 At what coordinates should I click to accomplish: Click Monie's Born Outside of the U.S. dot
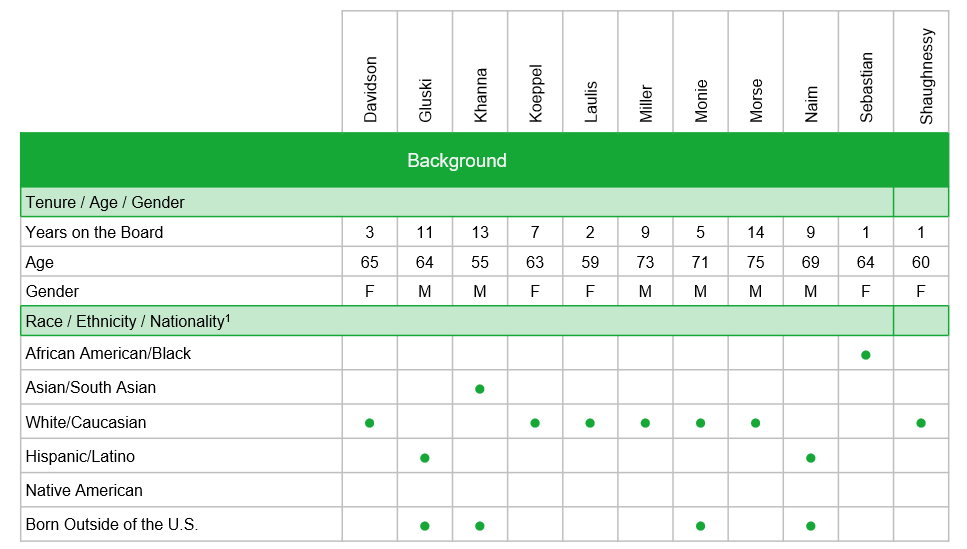(x=700, y=526)
